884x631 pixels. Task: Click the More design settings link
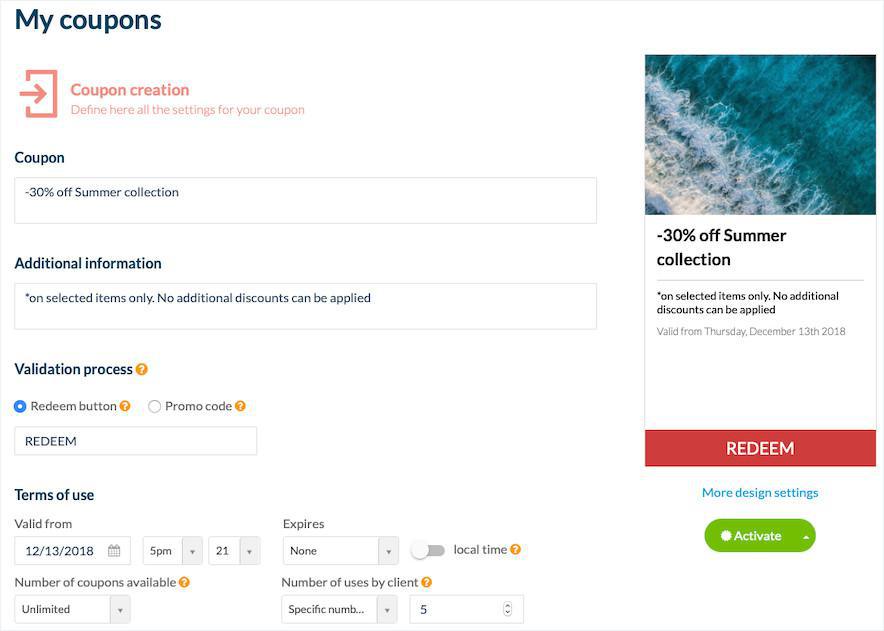pyautogui.click(x=760, y=492)
